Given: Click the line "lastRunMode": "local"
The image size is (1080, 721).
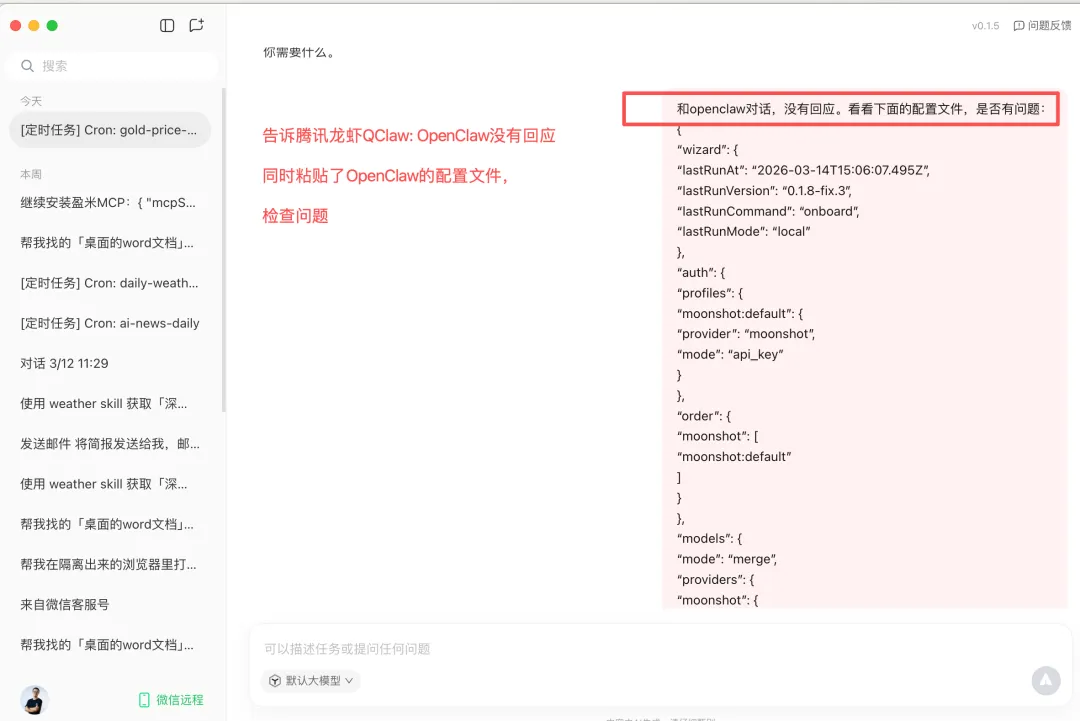Looking at the screenshot, I should (x=743, y=231).
